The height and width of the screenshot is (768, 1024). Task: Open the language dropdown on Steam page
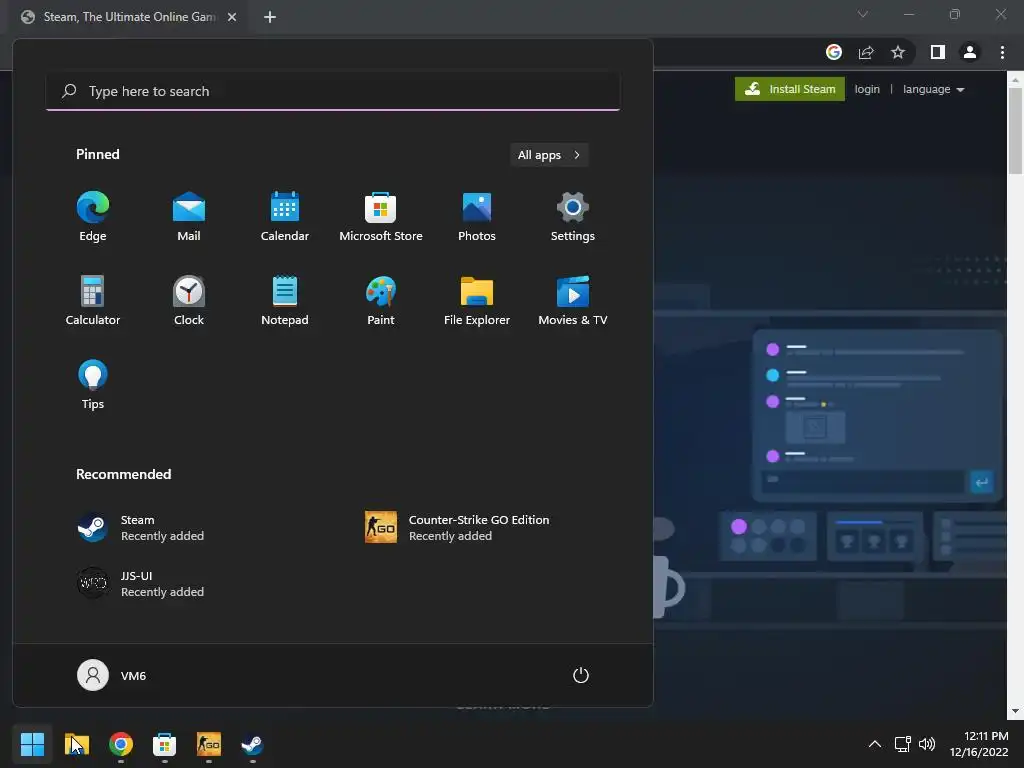point(933,89)
